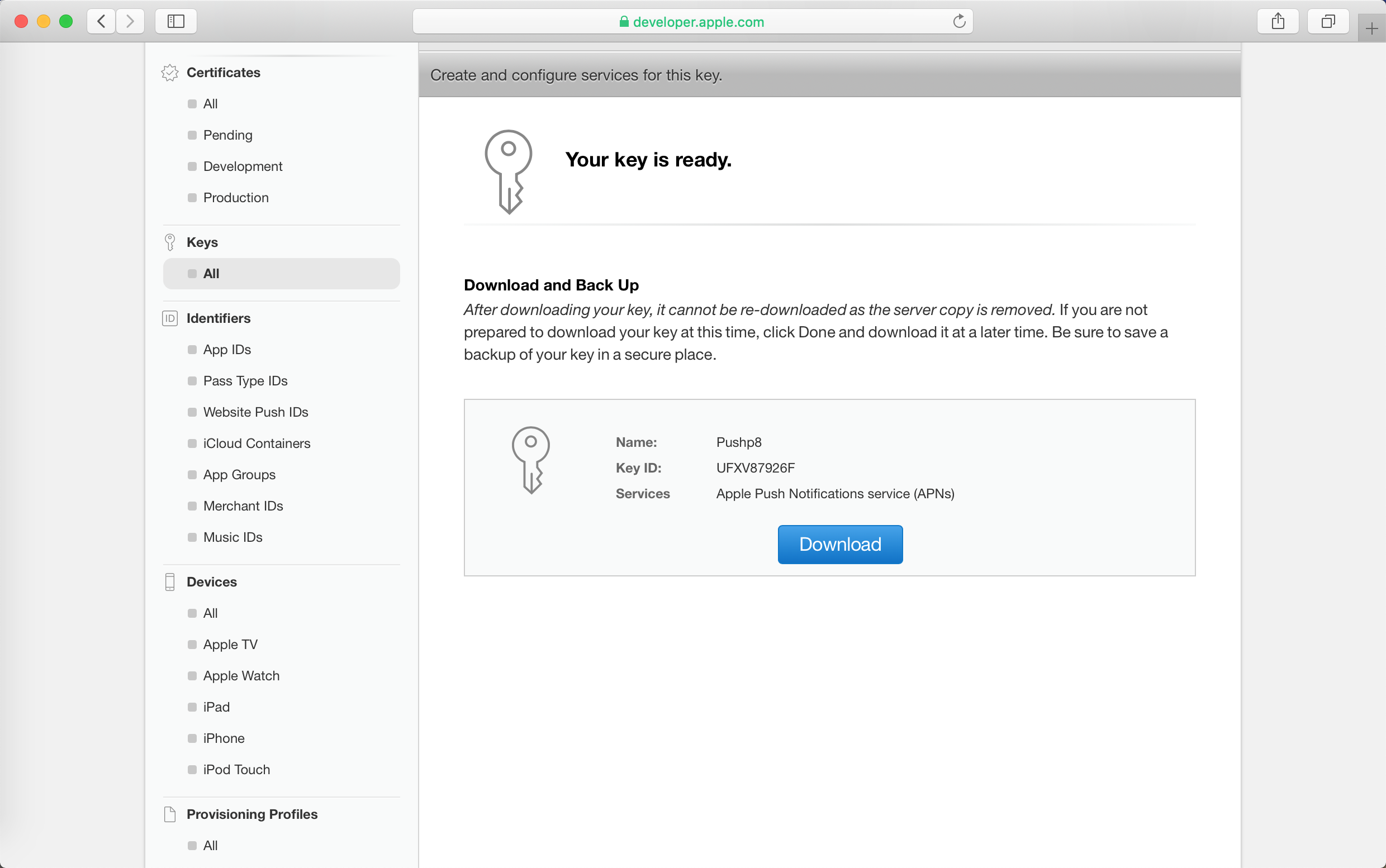Open Production certificates
Viewport: 1386px width, 868px height.
click(235, 198)
